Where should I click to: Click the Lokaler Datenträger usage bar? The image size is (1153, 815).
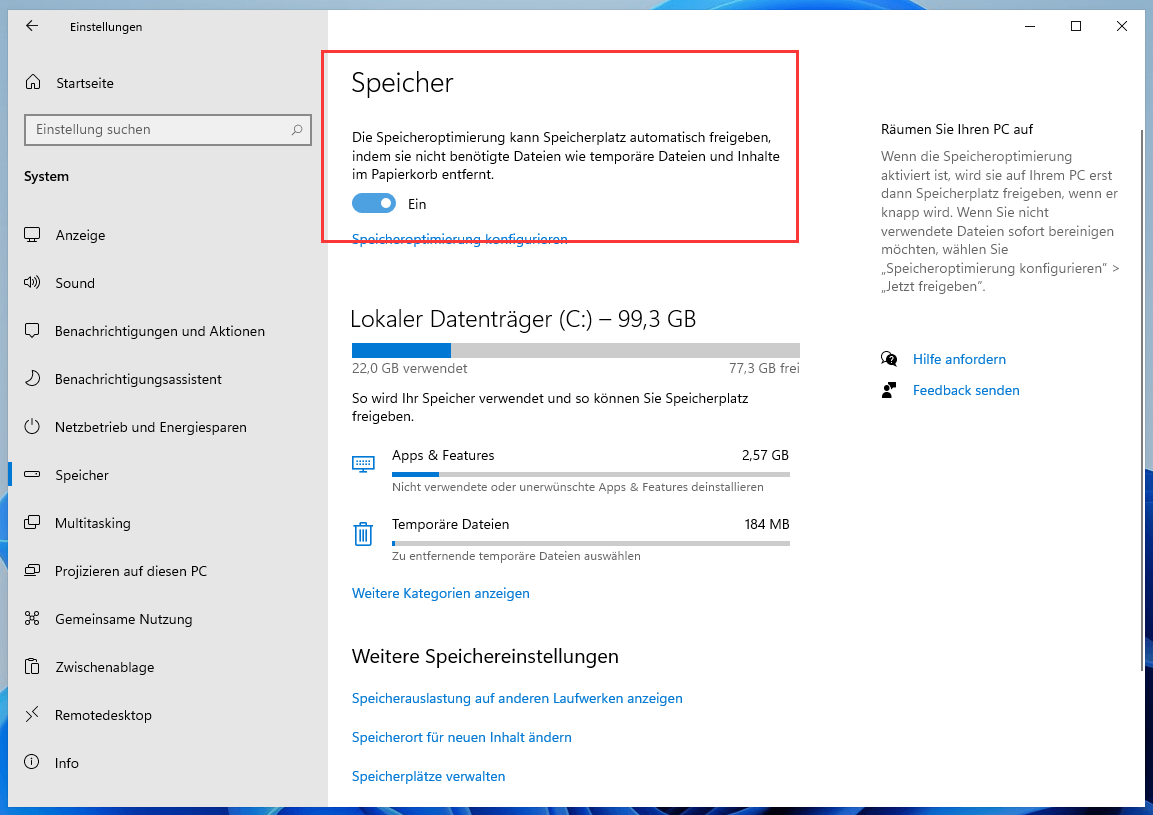pos(575,350)
